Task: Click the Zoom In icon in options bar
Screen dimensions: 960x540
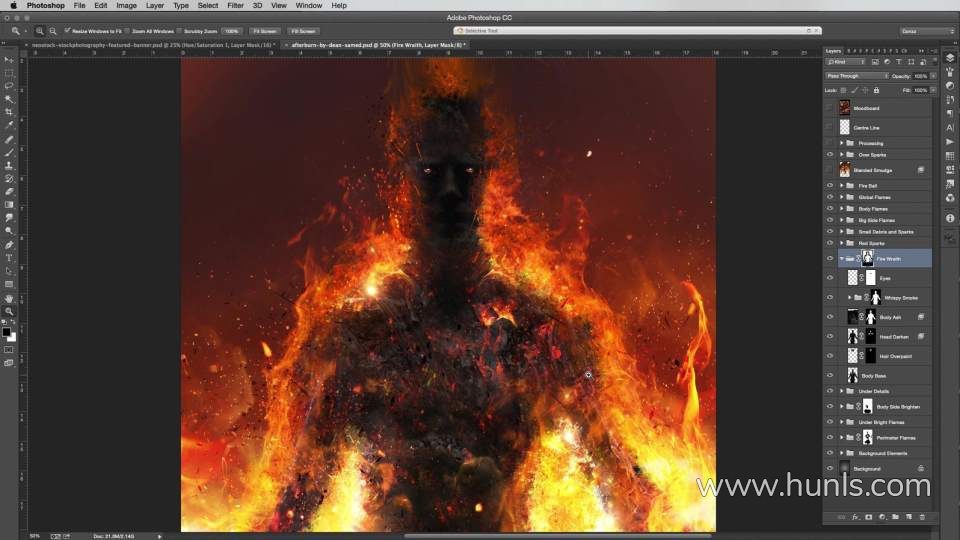Action: [40, 31]
